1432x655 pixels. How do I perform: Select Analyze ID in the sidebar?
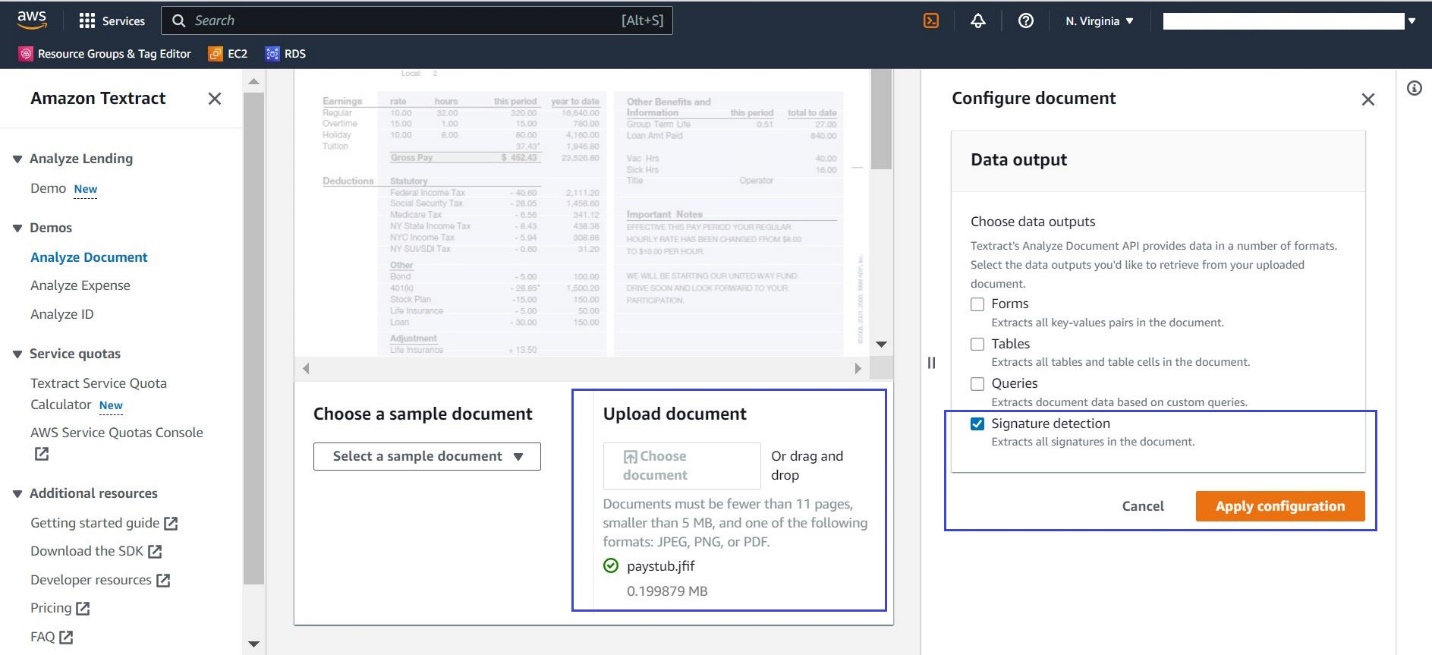tap(61, 314)
